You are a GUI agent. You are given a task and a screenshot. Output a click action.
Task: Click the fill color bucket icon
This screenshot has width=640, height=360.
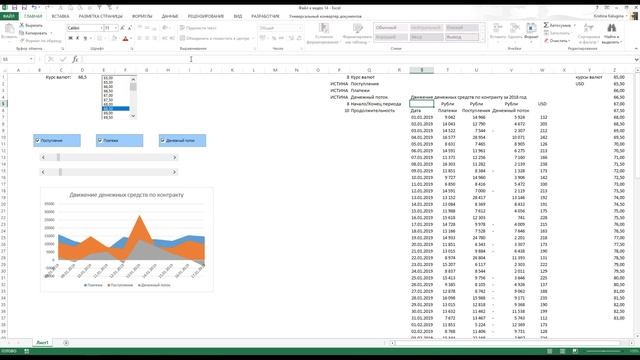[114, 38]
